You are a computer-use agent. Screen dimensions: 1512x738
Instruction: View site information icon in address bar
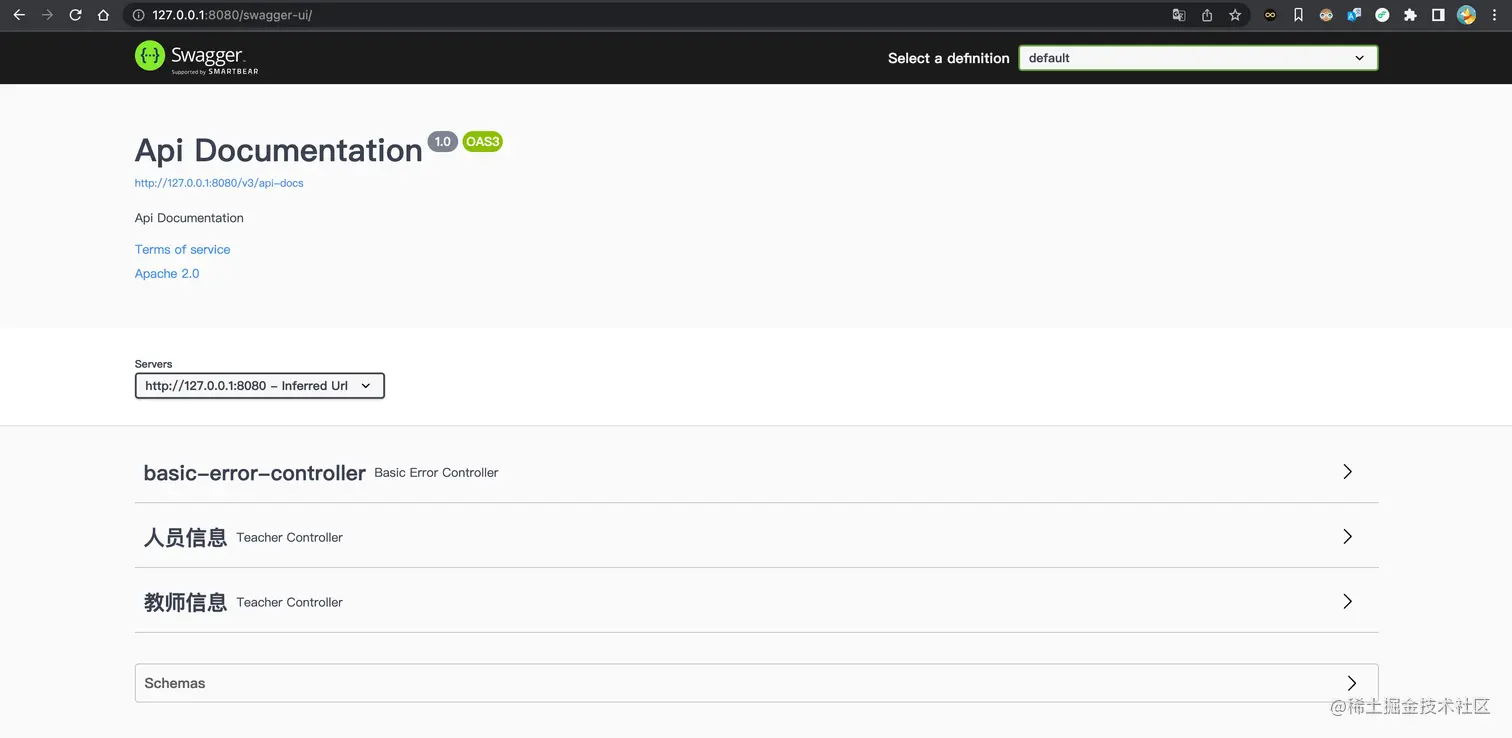pyautogui.click(x=139, y=15)
